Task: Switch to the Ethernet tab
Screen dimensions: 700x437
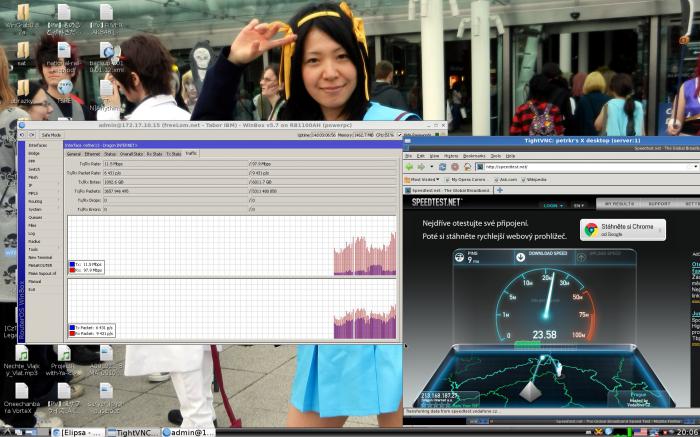Action: coord(92,154)
